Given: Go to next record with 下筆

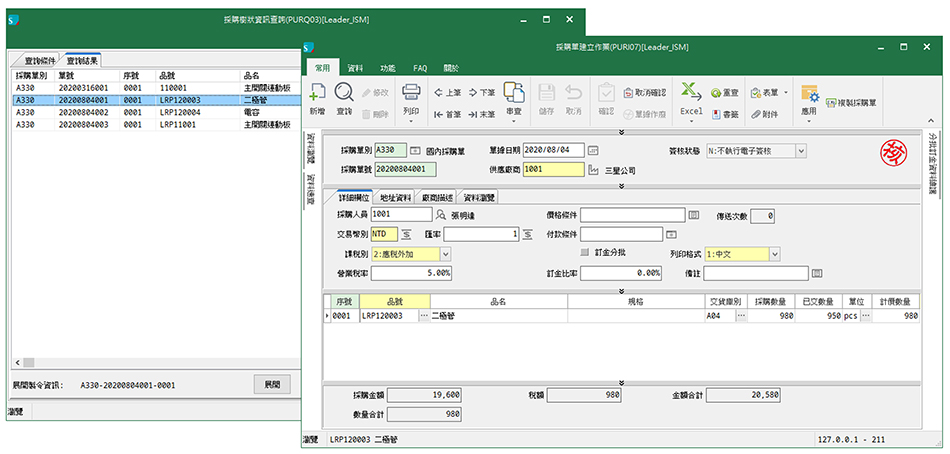Looking at the screenshot, I should [482, 92].
